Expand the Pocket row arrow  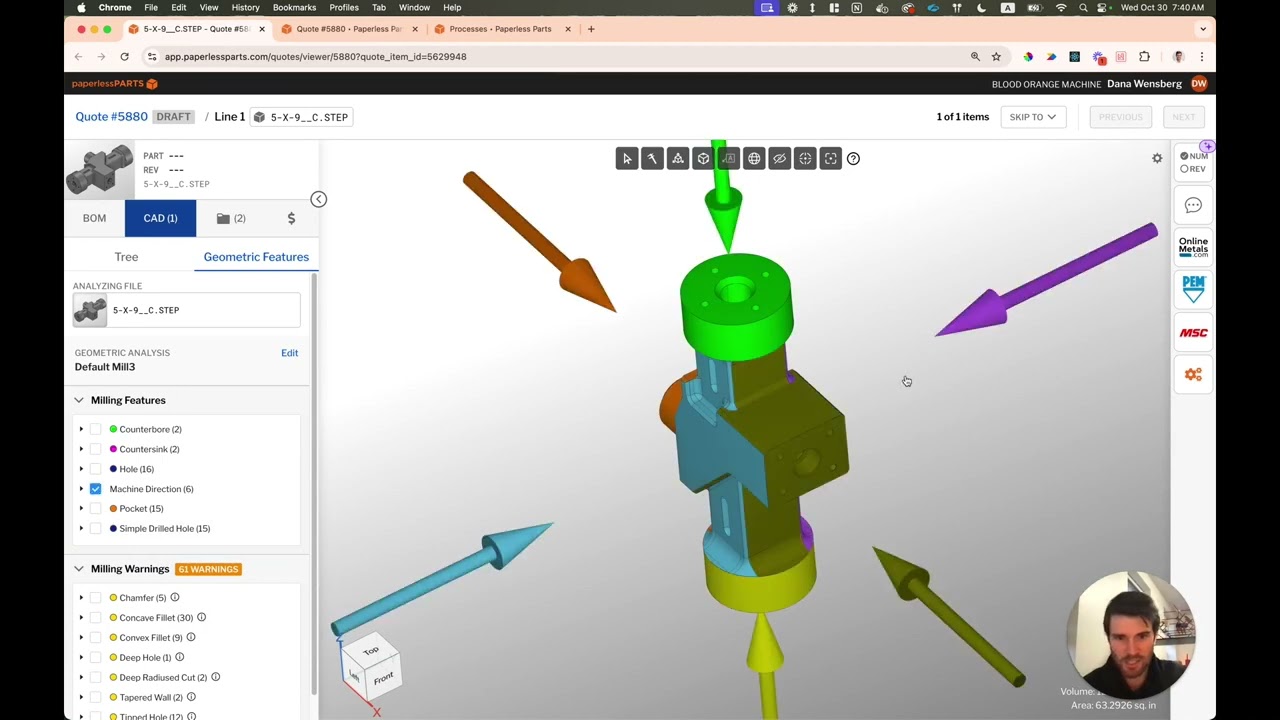(81, 509)
